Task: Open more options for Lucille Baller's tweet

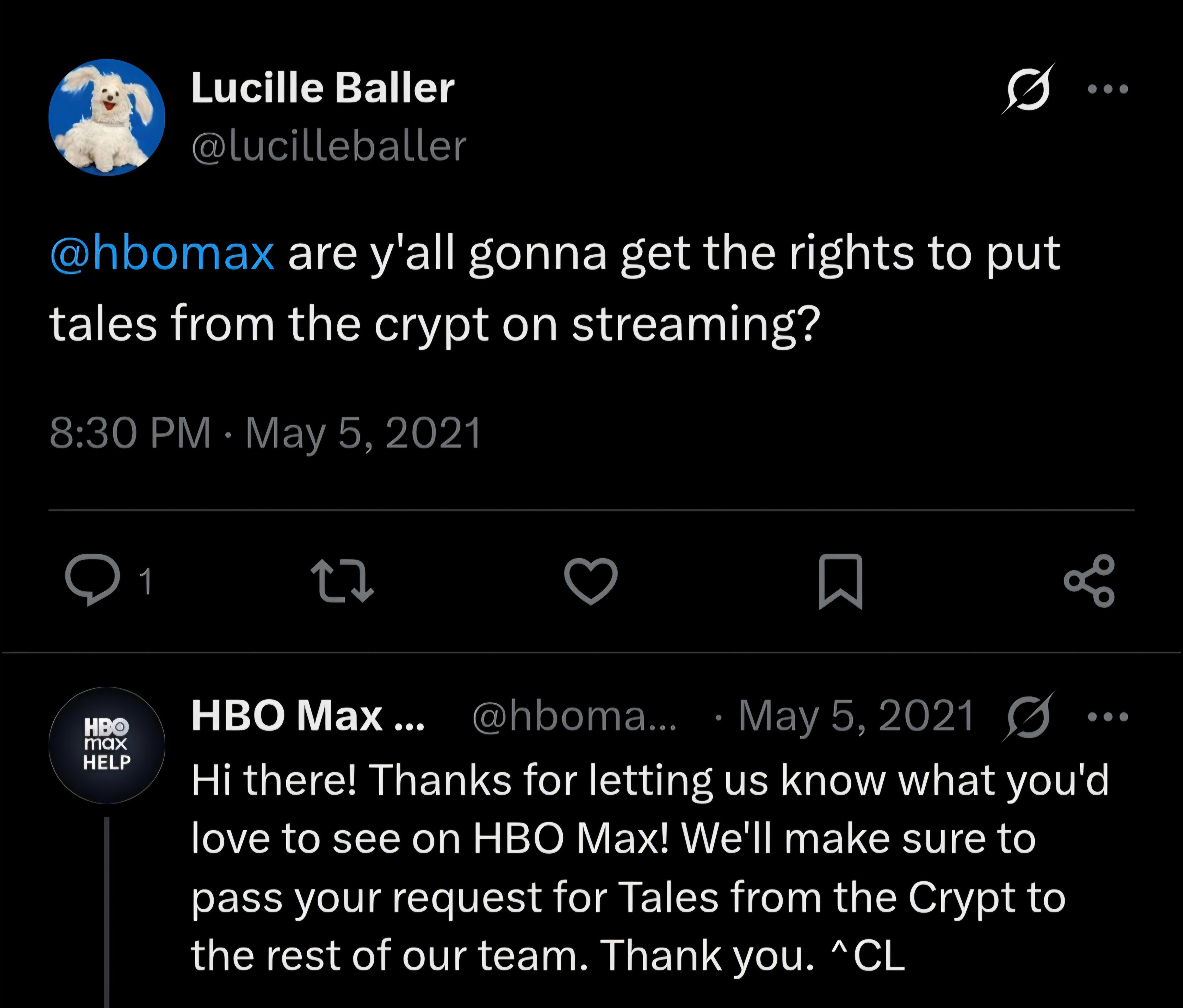Action: click(x=1108, y=89)
